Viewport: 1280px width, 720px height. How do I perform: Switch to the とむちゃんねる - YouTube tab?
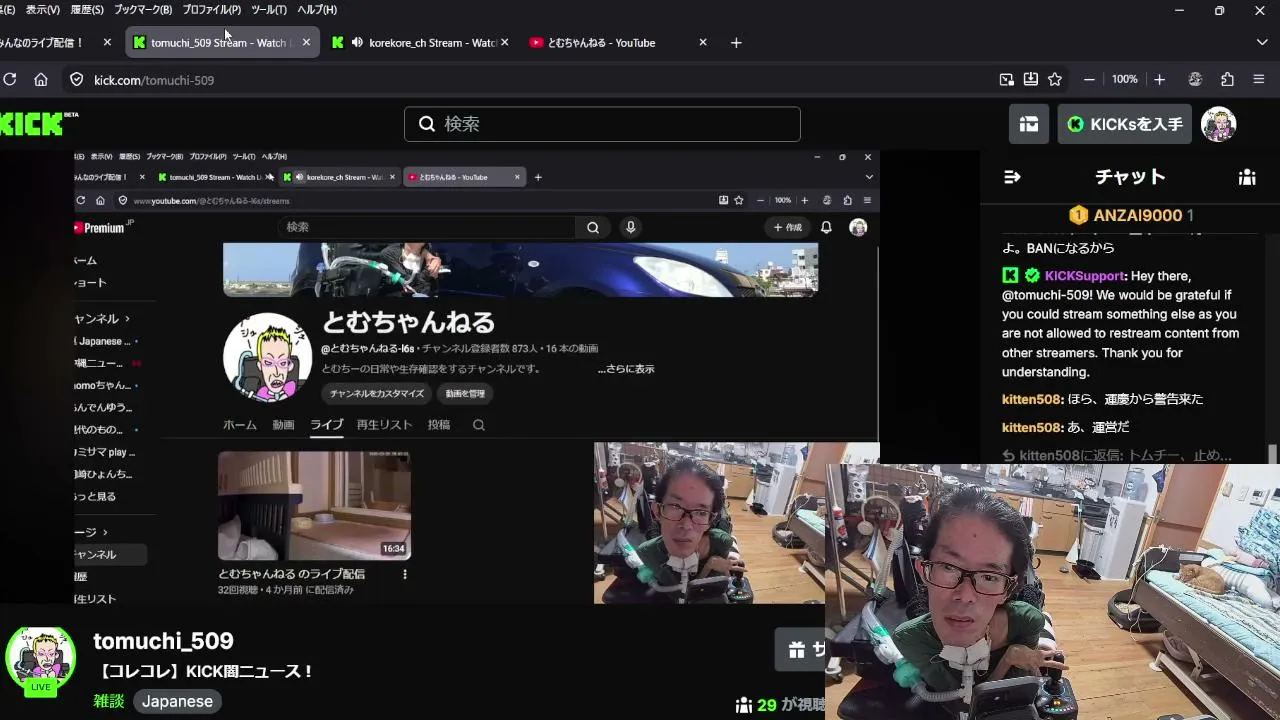click(620, 42)
